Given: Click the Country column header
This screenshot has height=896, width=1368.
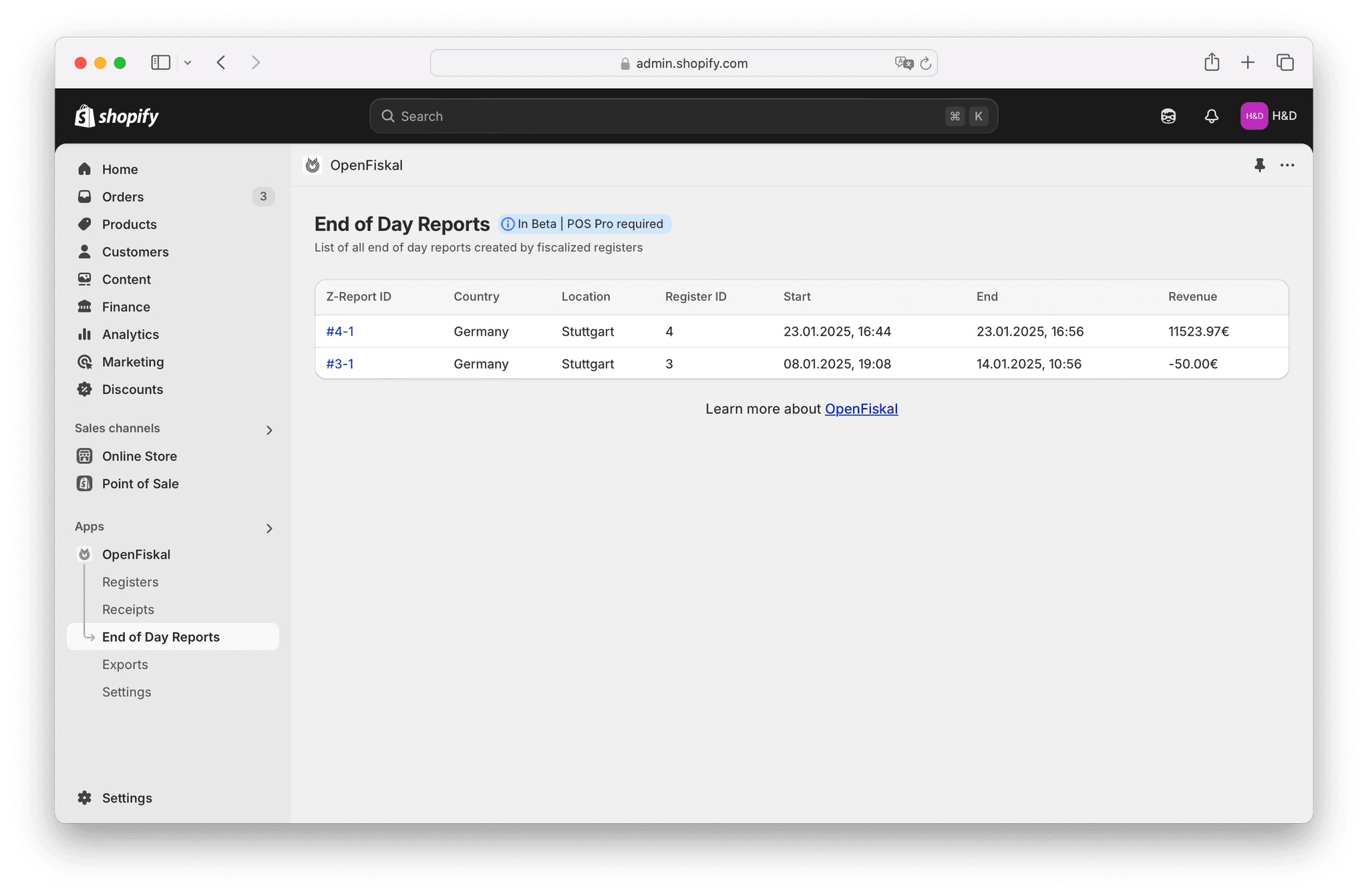Looking at the screenshot, I should click(476, 296).
